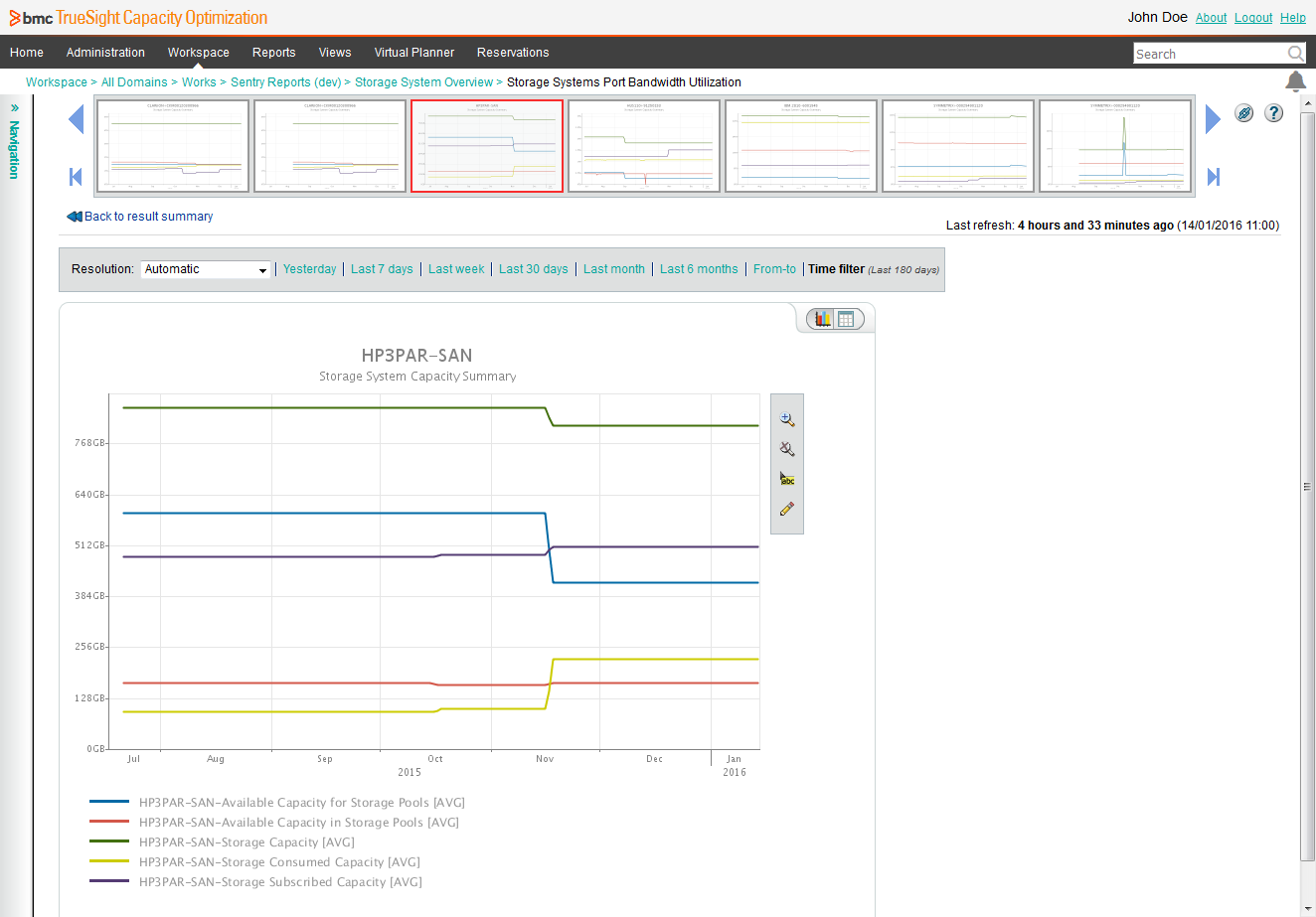Select the sixth chart thumbnail
This screenshot has height=917, width=1316.
coord(958,146)
